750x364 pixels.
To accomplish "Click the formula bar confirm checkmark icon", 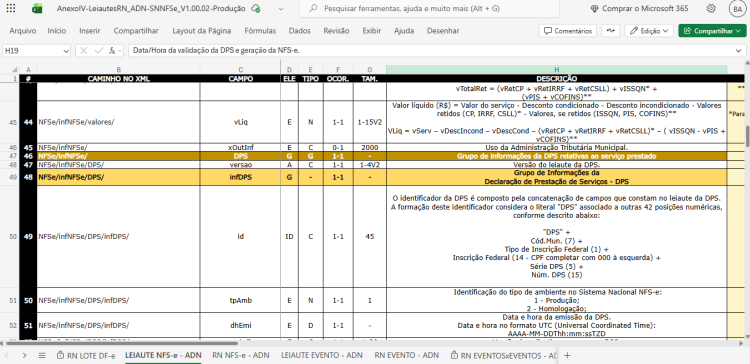I will [99, 50].
